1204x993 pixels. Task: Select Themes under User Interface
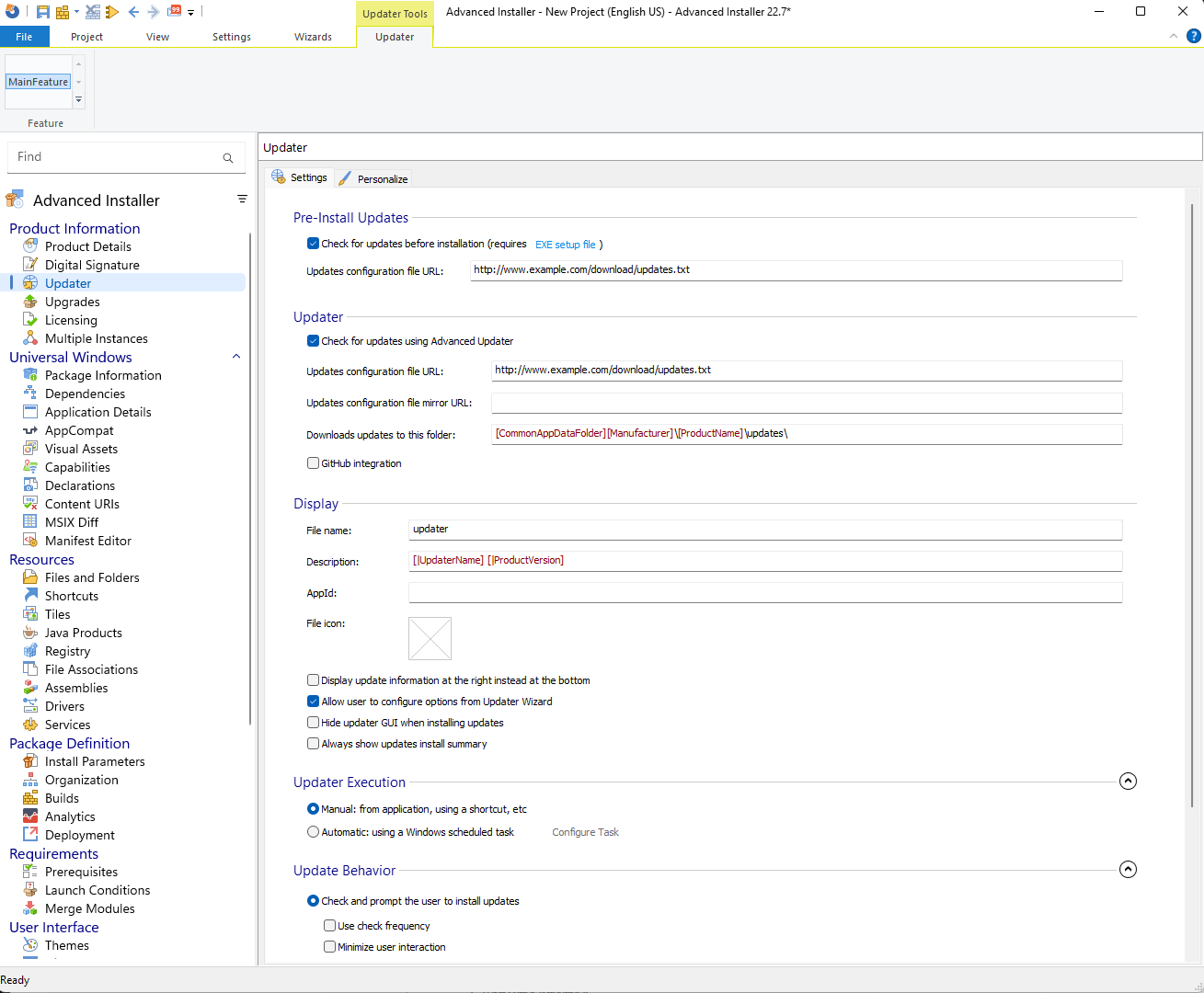(x=64, y=944)
